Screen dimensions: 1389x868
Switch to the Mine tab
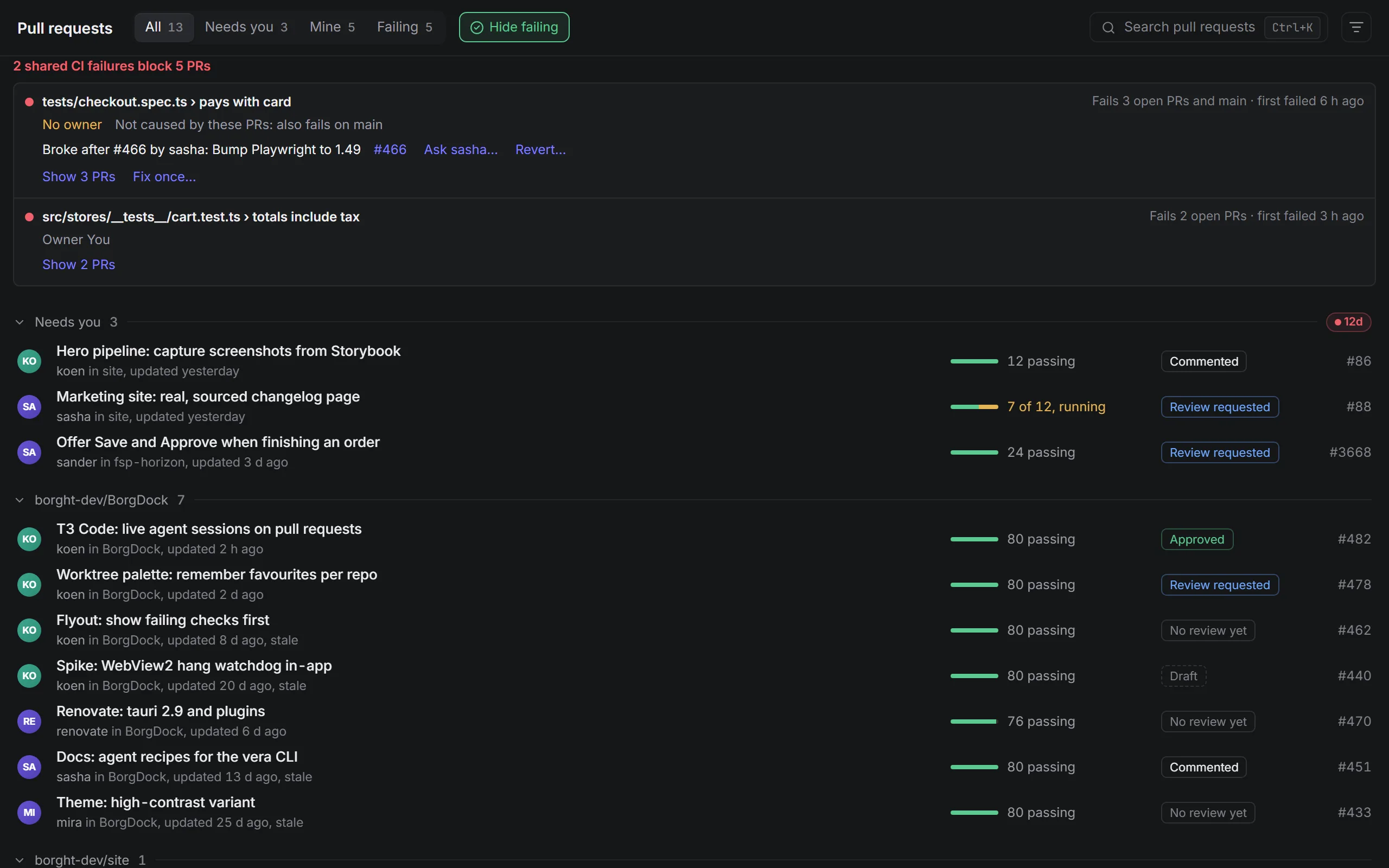[332, 27]
